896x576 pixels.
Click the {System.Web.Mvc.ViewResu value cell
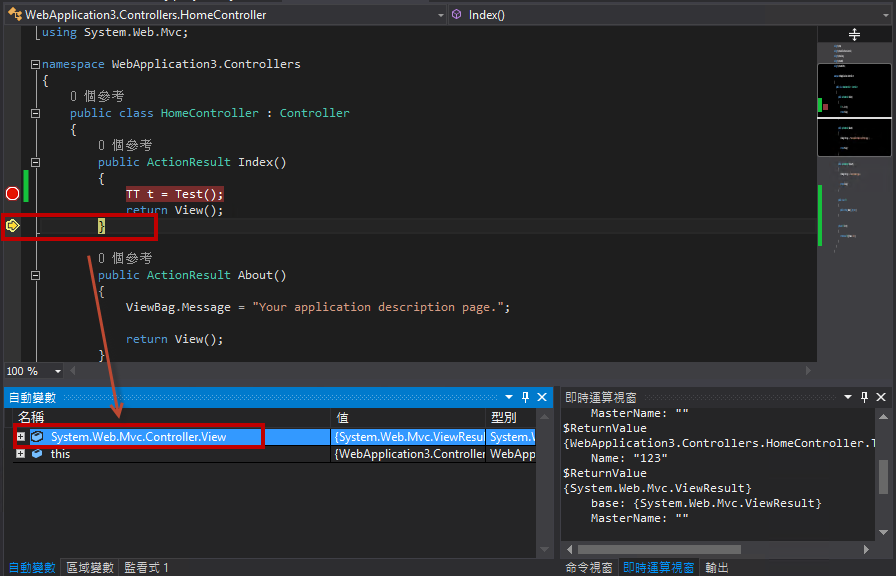408,437
